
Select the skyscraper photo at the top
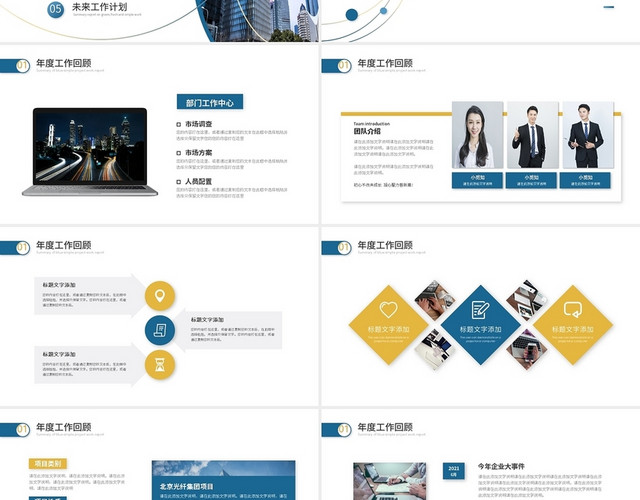pos(258,20)
